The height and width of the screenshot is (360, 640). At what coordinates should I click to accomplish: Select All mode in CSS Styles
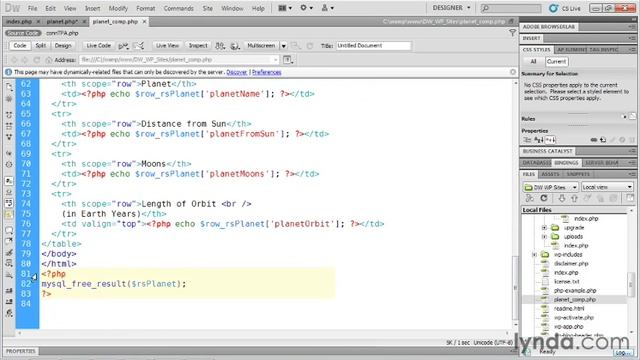click(533, 62)
